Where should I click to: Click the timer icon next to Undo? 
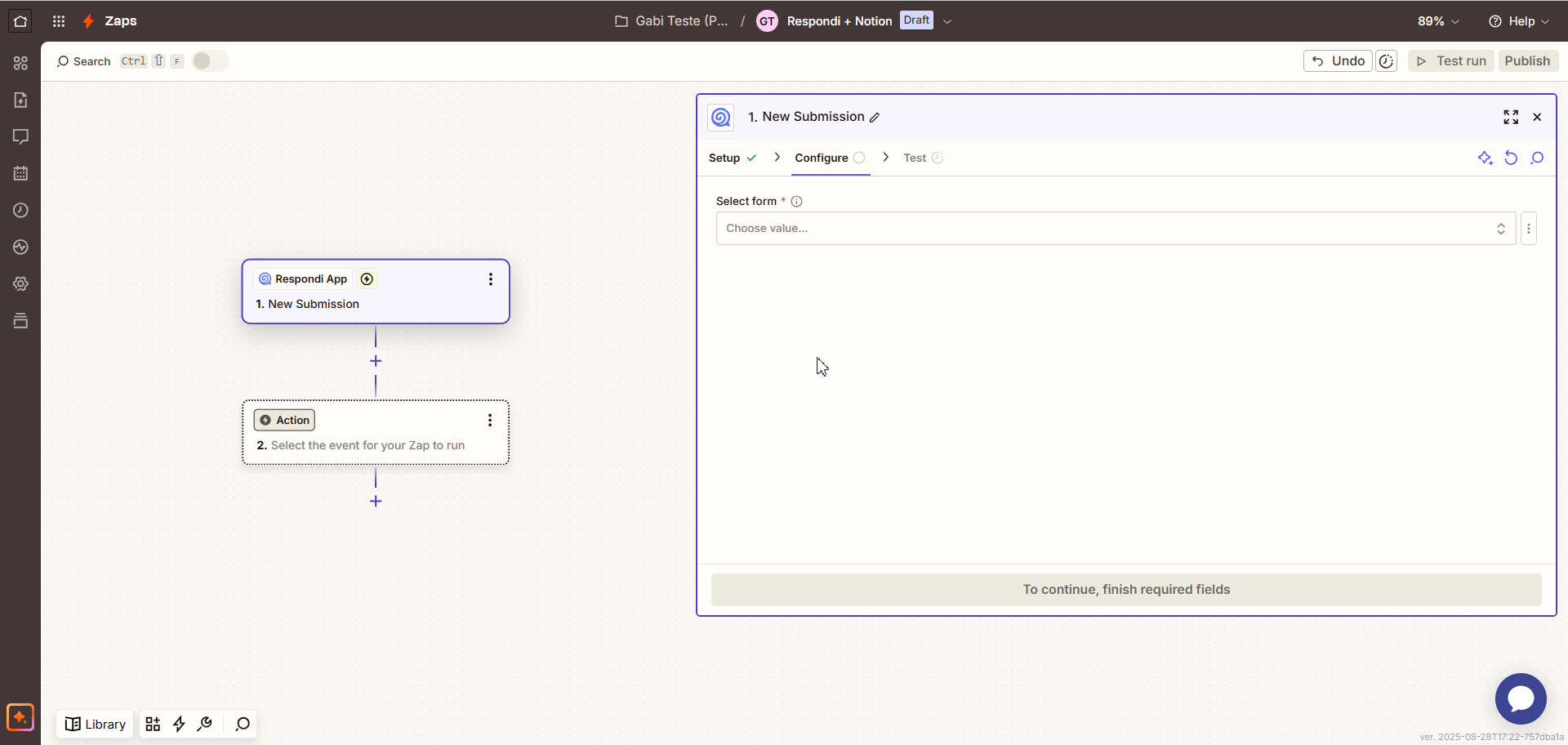pos(1386,61)
